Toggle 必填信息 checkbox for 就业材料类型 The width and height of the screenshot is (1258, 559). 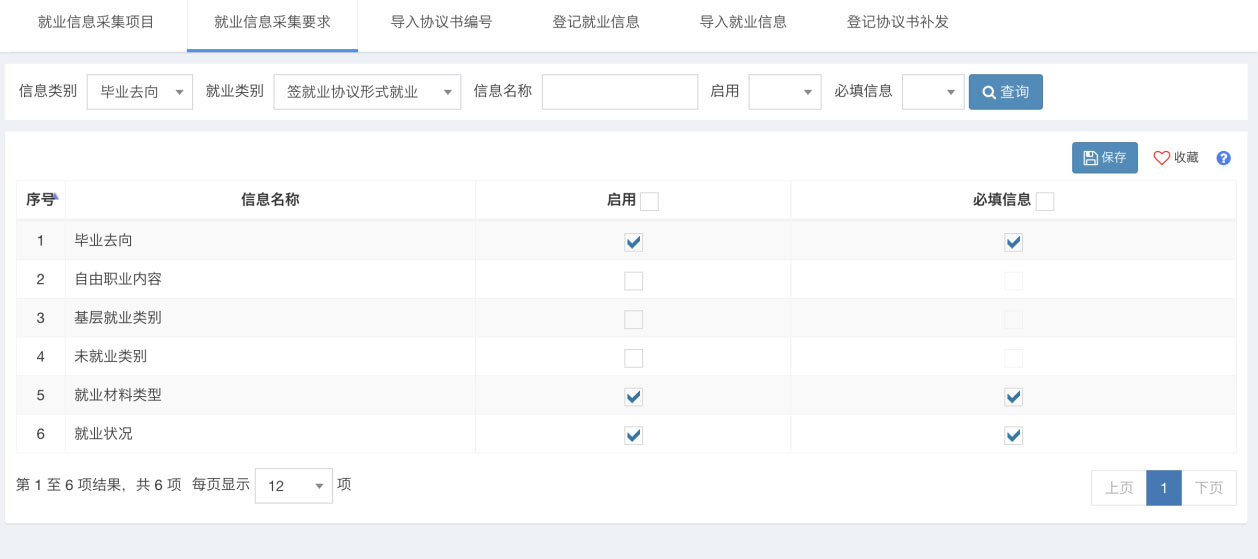[1013, 397]
